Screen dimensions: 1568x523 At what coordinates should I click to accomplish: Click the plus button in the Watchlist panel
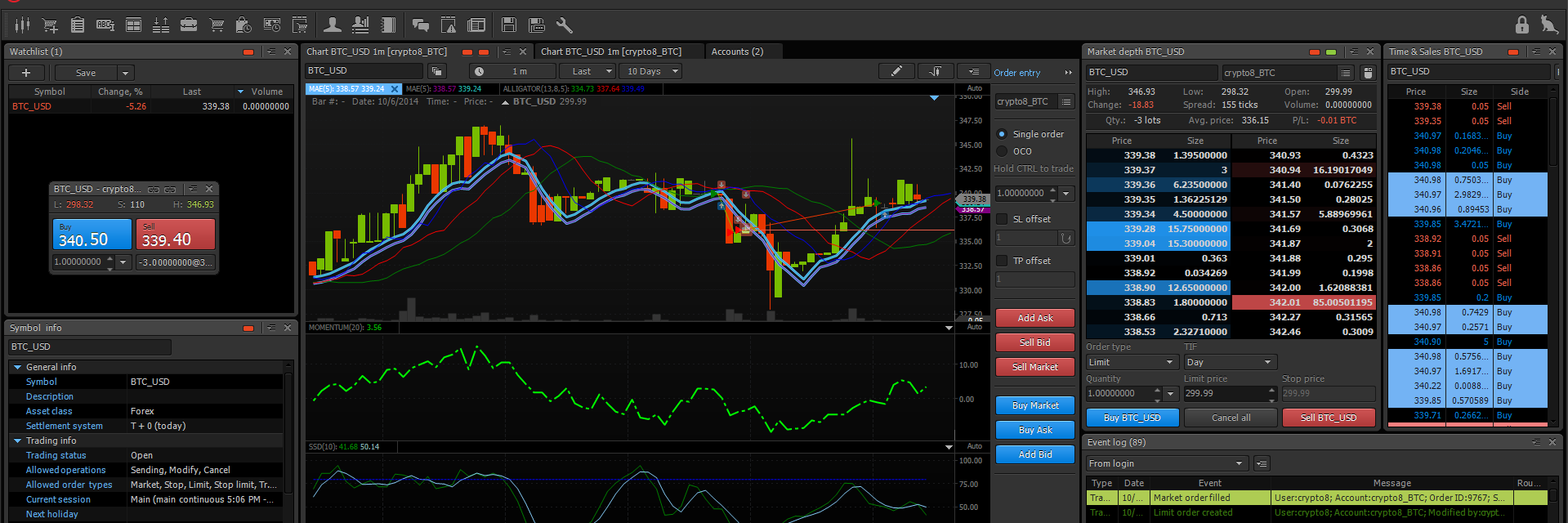tap(26, 73)
